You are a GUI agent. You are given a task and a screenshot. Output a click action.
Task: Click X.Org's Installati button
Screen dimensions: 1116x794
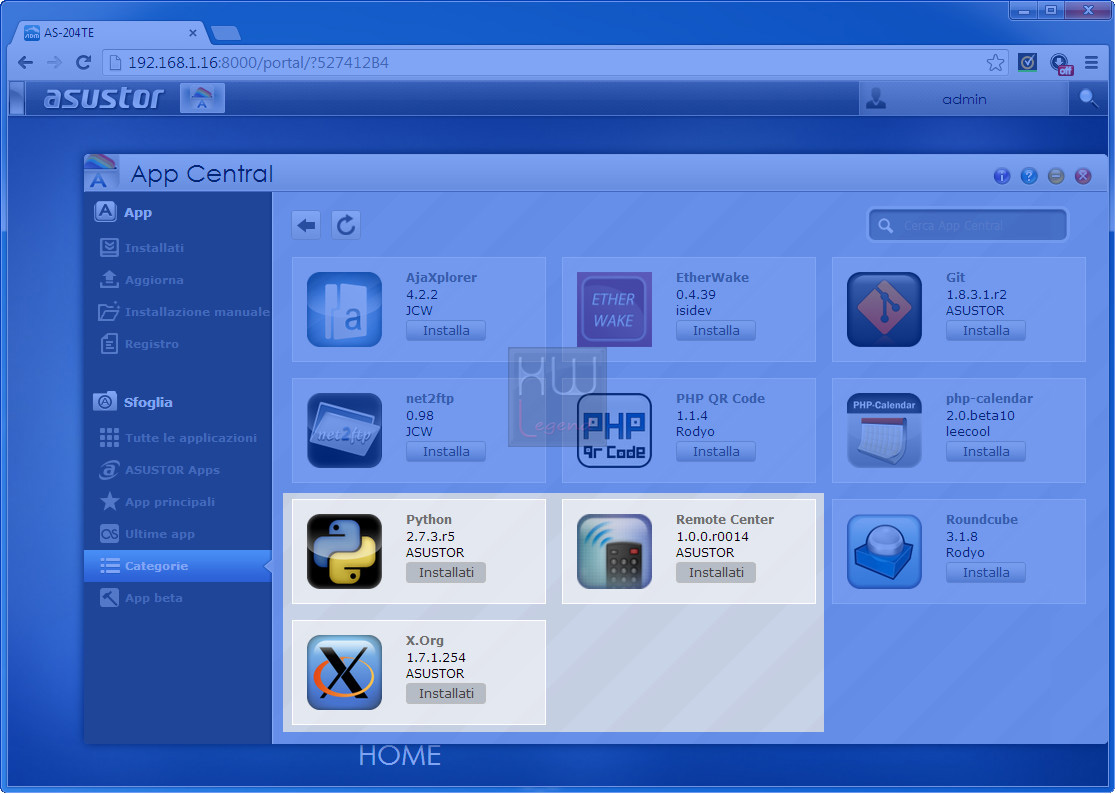point(446,694)
